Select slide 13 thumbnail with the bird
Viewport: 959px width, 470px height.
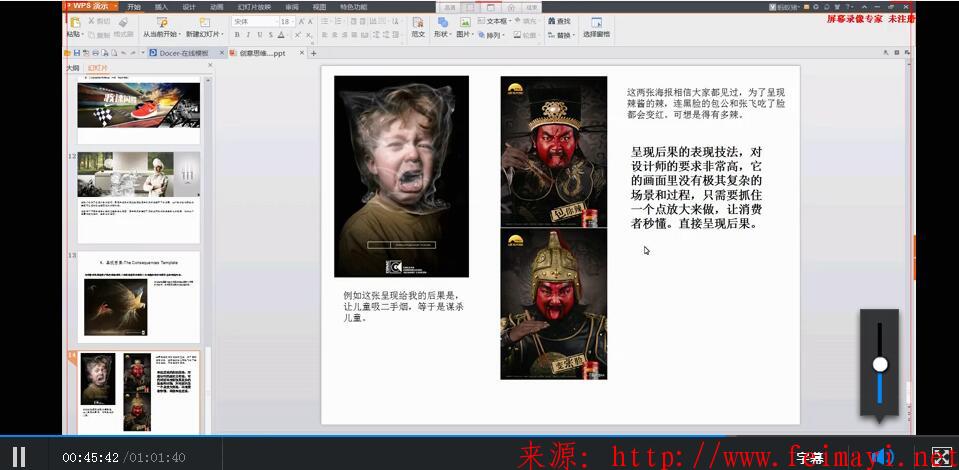click(139, 297)
